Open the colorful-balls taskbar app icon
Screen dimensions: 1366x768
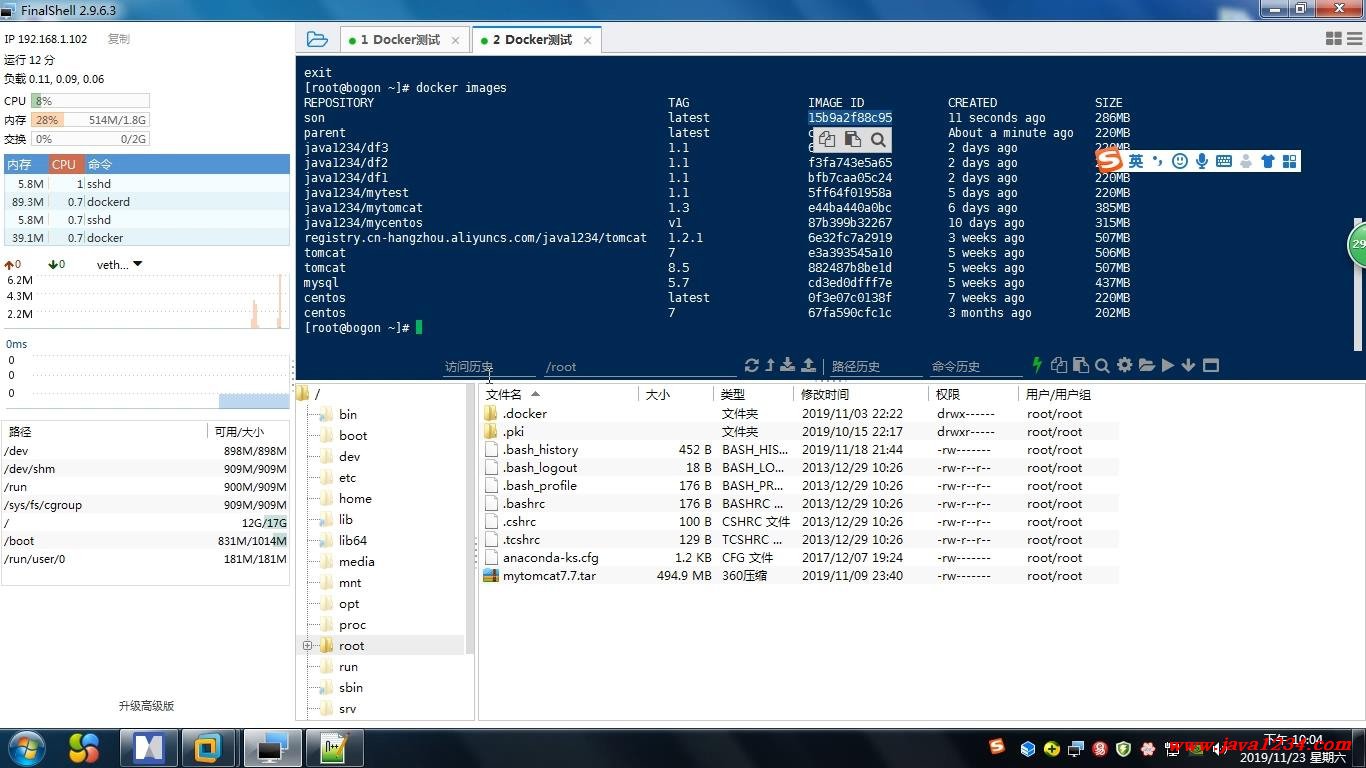84,747
